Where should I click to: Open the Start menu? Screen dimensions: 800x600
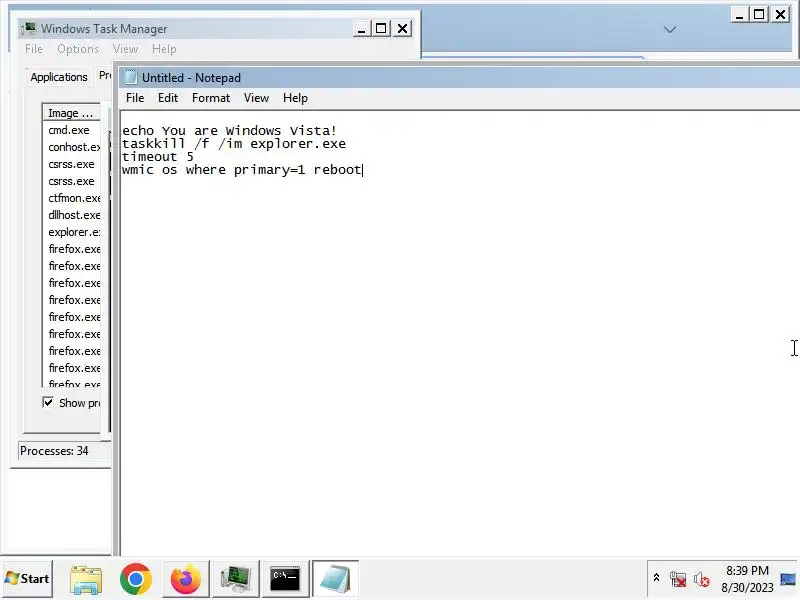[x=28, y=579]
